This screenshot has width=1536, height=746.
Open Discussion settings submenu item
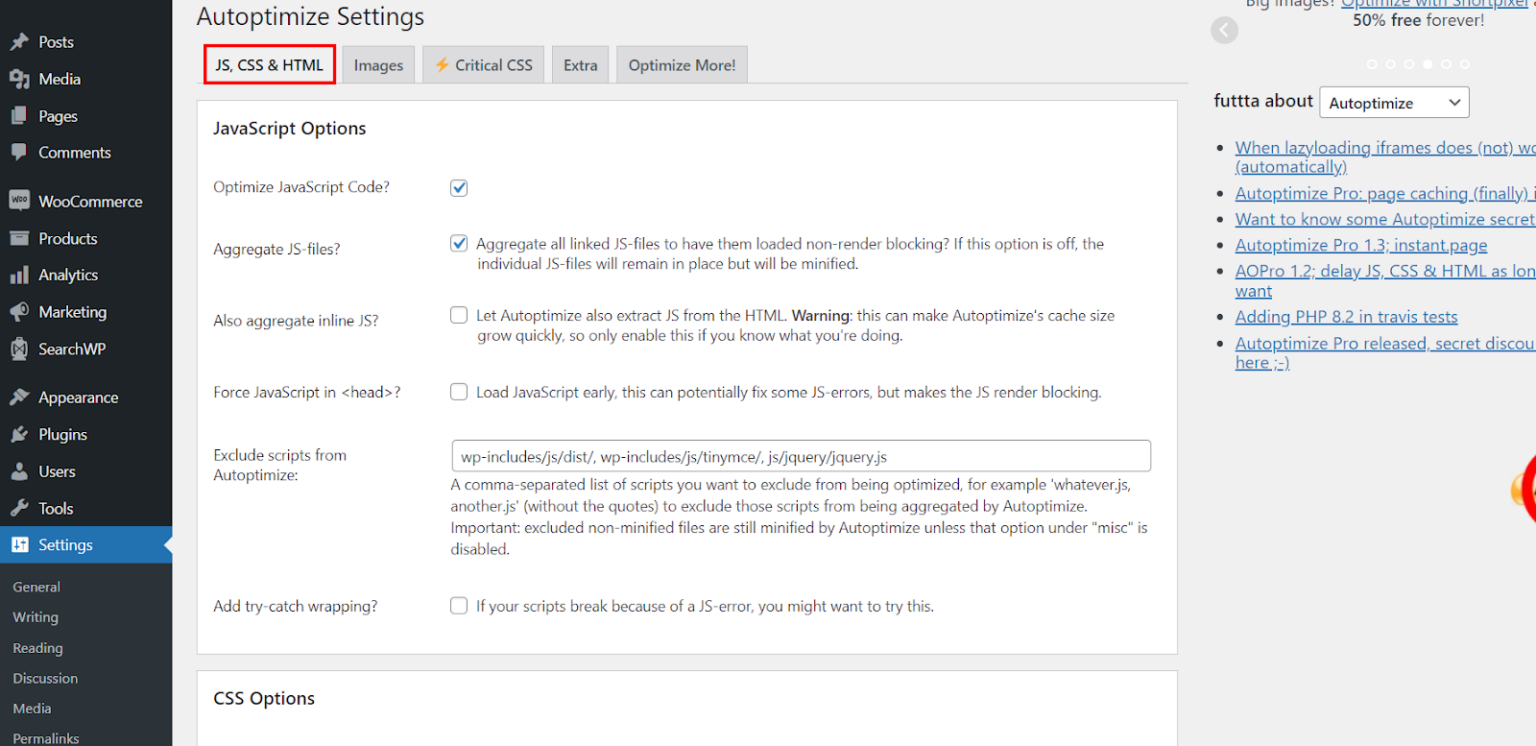point(45,678)
